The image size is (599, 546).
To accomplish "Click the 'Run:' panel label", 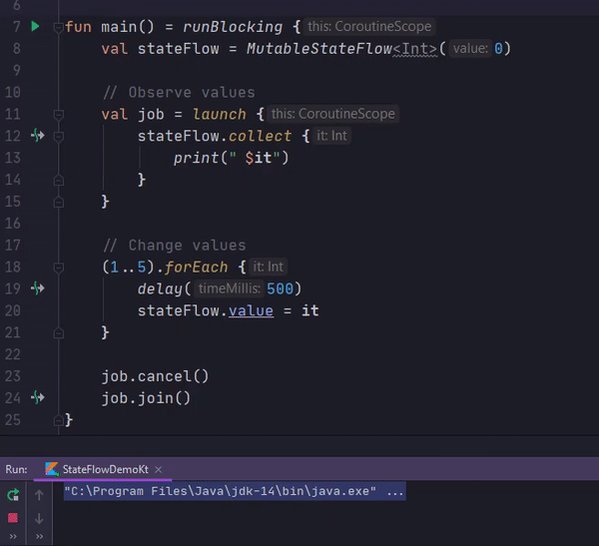I will click(x=16, y=469).
